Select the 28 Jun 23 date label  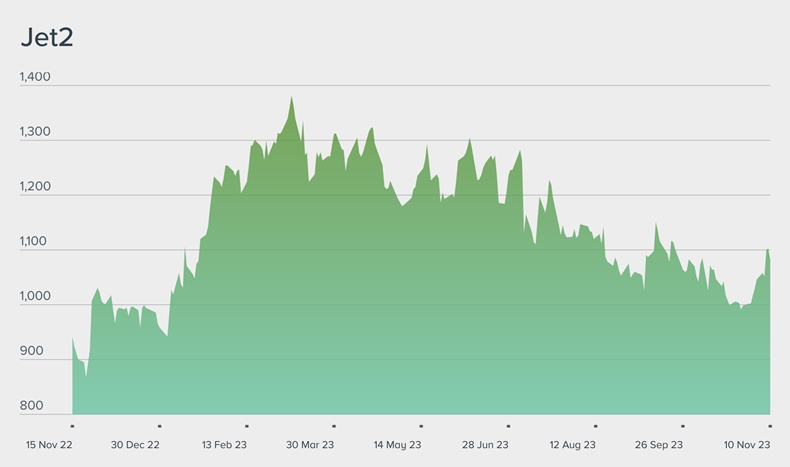(485, 445)
